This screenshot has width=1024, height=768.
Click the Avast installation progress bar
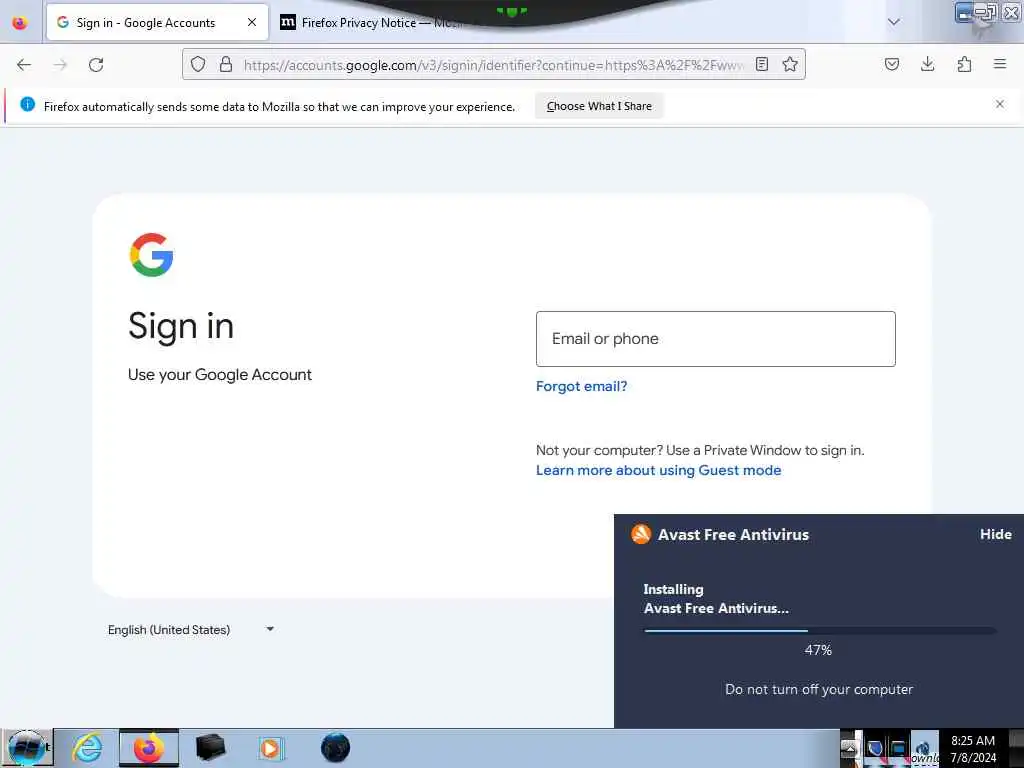click(820, 631)
